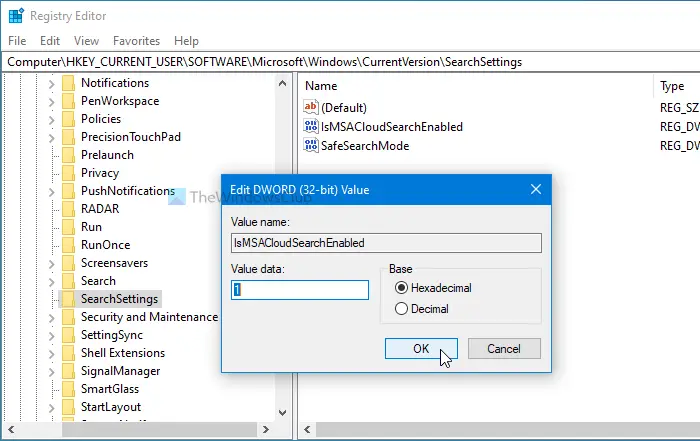Click the Value name field
The width and height of the screenshot is (700, 441).
pos(386,243)
